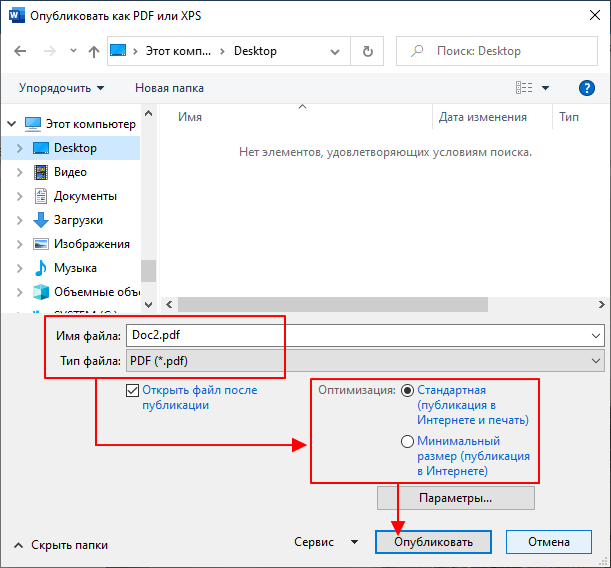Click the refresh icon in address bar
Screen dimensions: 611x568
(x=368, y=51)
